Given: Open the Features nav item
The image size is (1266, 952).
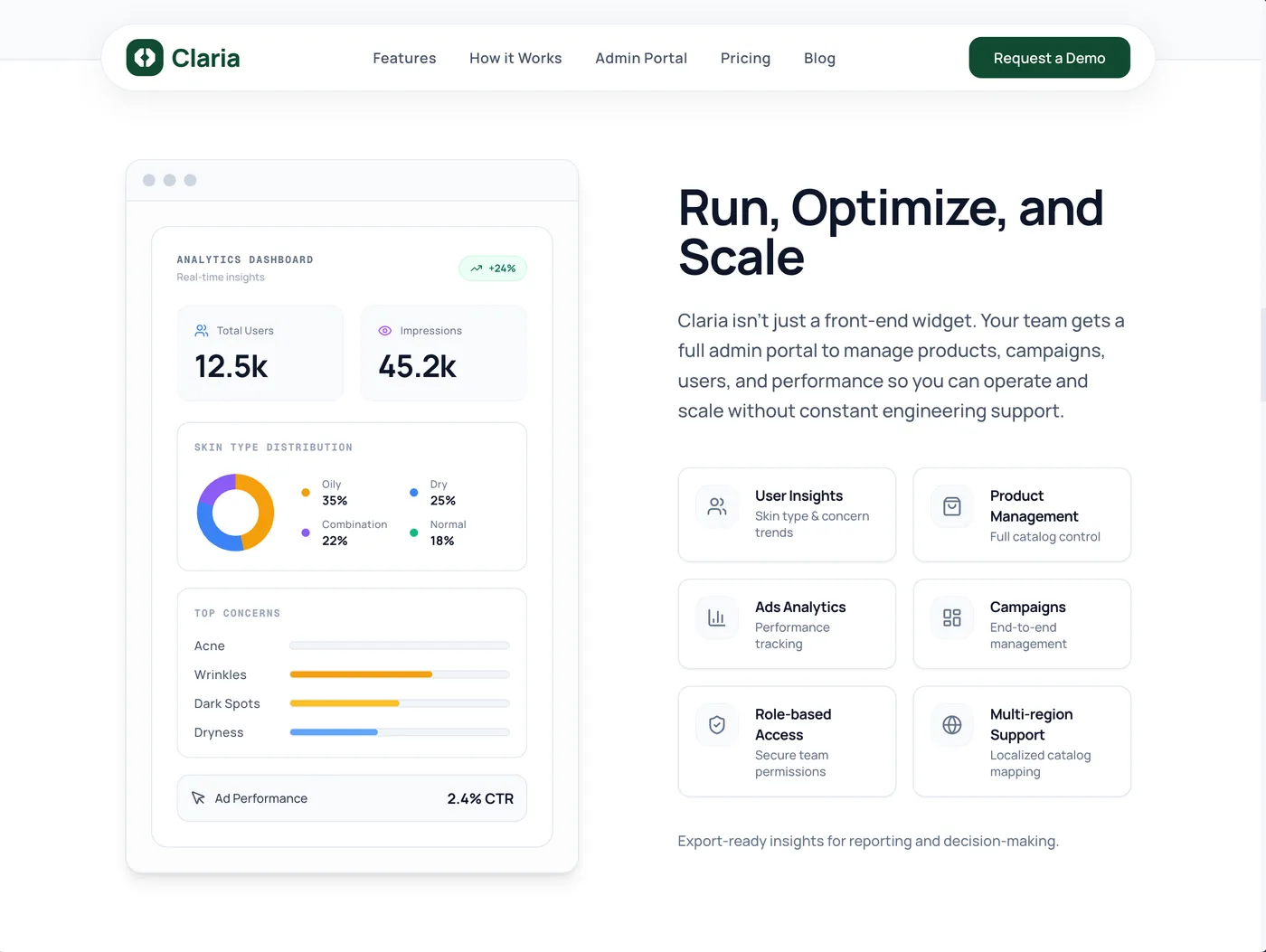Looking at the screenshot, I should [x=404, y=58].
